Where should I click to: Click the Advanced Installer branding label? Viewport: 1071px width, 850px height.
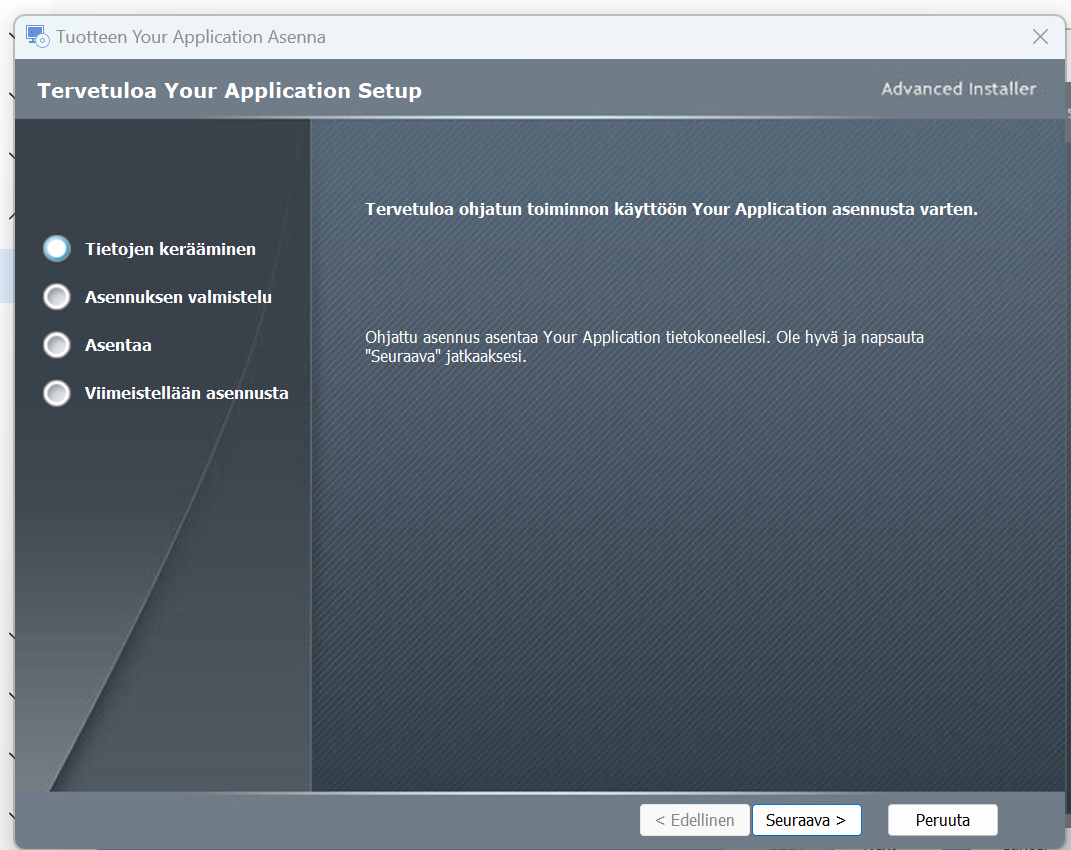[x=958, y=89]
